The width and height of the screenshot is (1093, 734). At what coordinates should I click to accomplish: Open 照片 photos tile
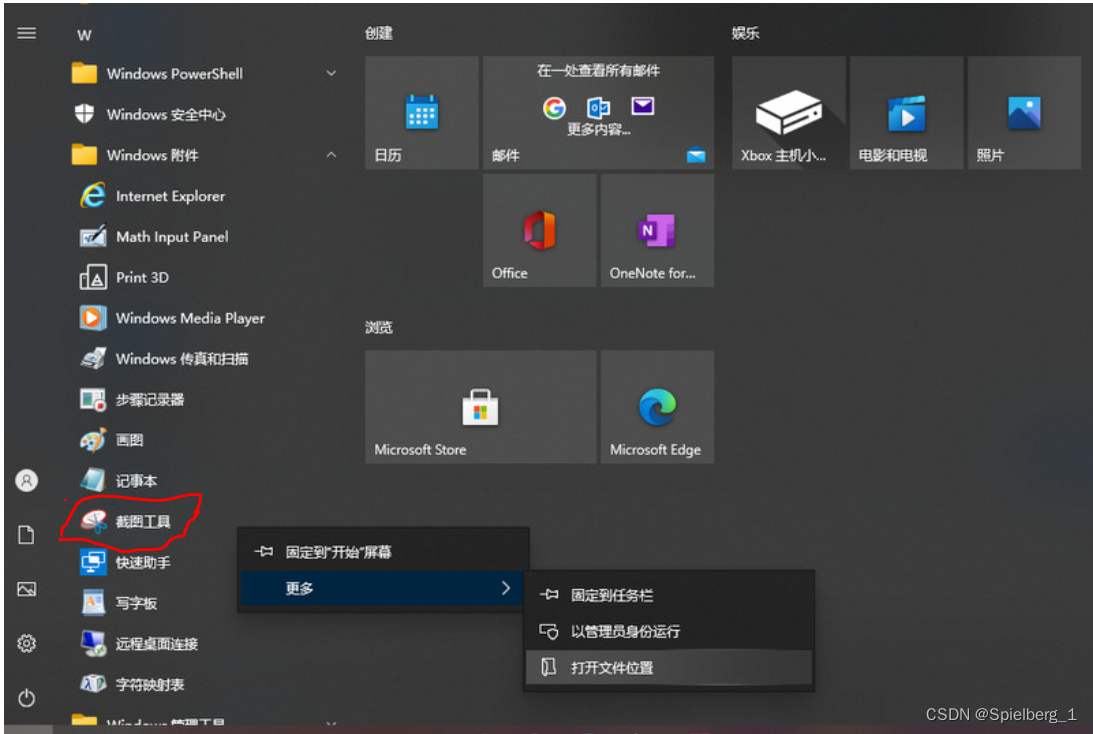coord(1024,113)
